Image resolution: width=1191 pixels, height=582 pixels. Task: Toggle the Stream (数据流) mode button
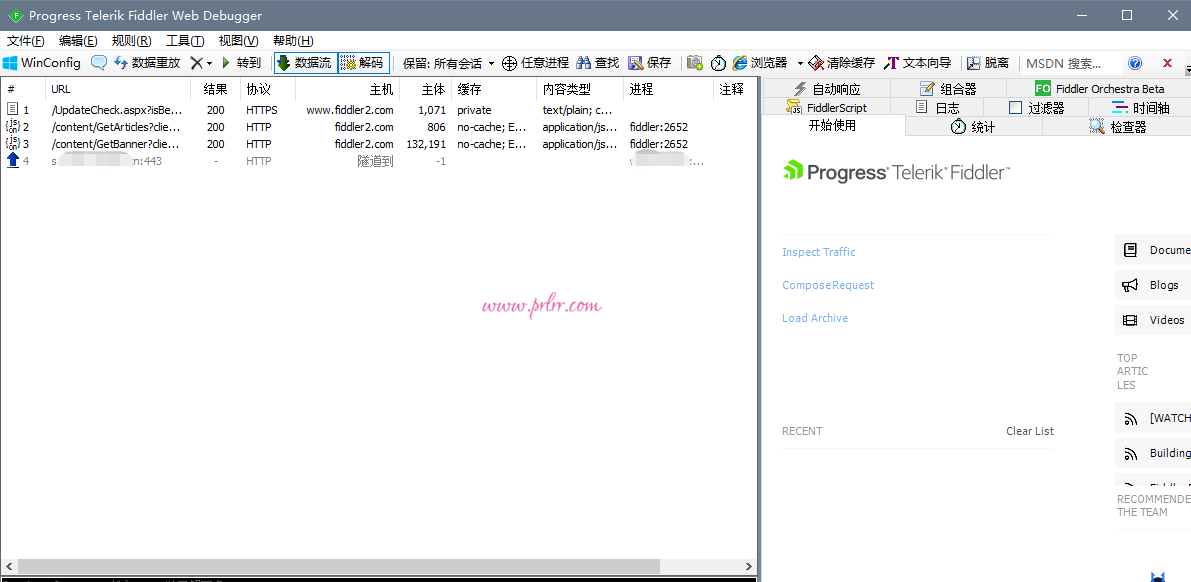(x=304, y=63)
